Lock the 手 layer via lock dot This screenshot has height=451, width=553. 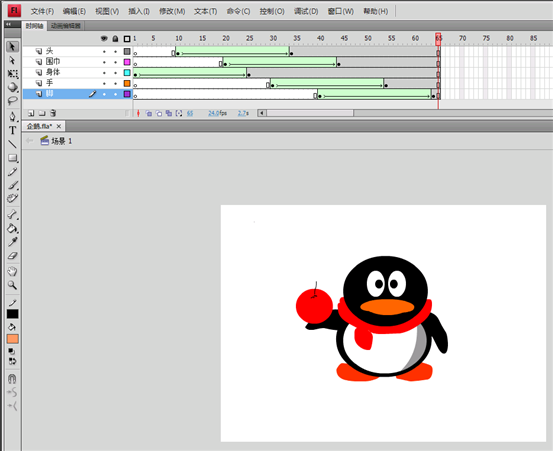click(x=115, y=84)
